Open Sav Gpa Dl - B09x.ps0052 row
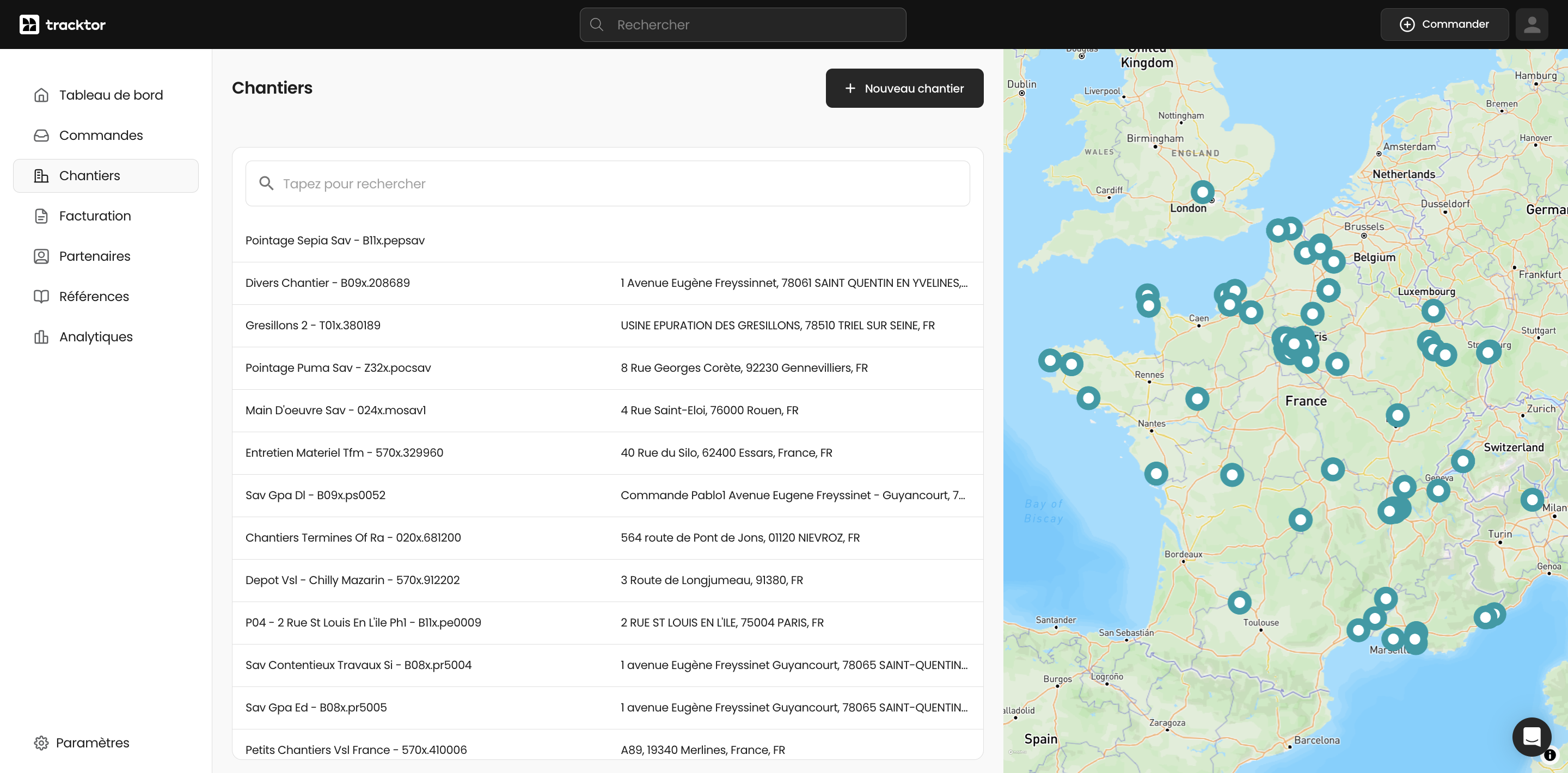 [x=608, y=495]
